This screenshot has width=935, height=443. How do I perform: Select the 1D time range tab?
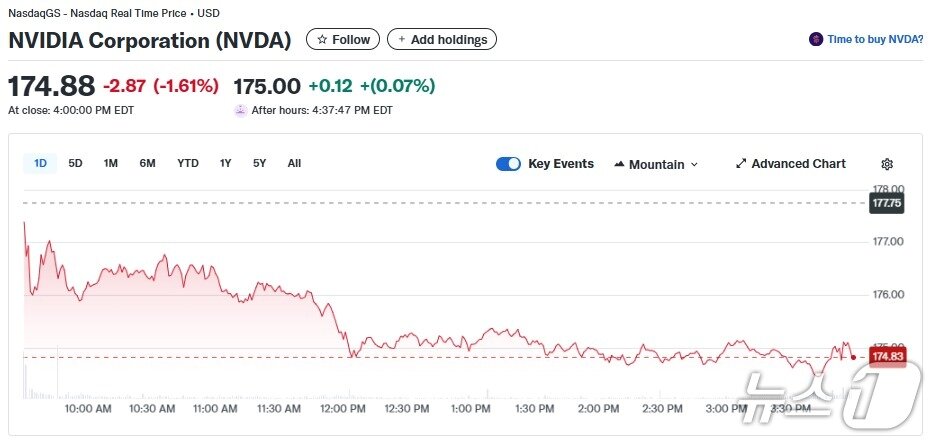pos(40,163)
